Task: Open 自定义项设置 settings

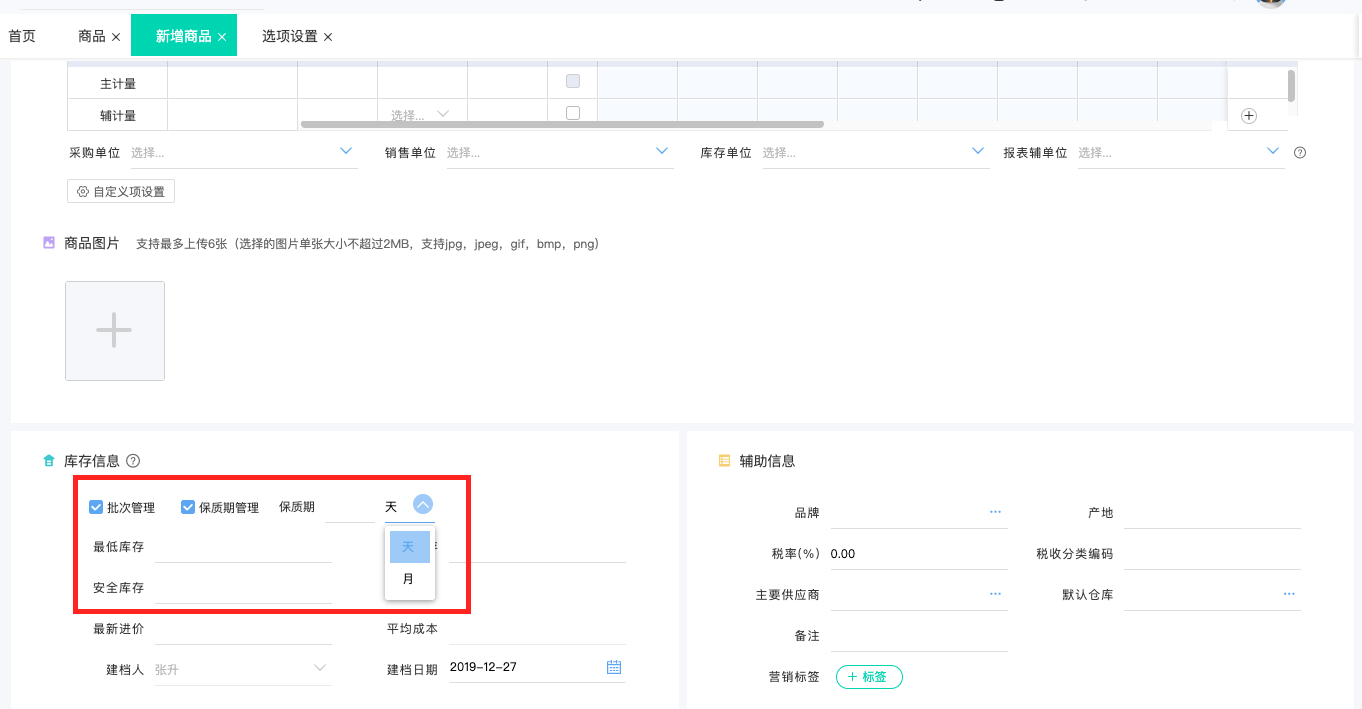Action: coord(121,191)
